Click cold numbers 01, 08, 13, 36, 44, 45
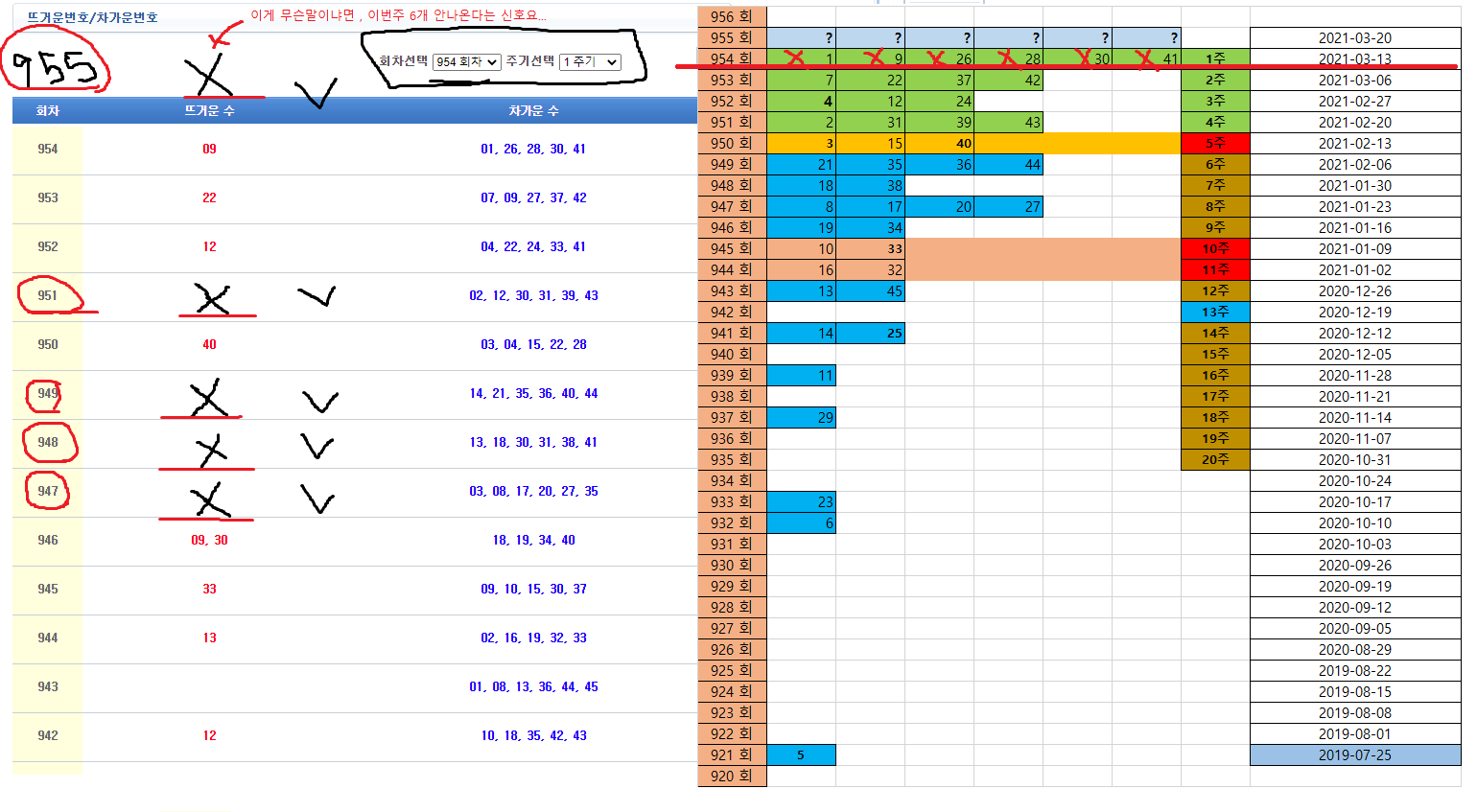This screenshot has width=1477, height=812. pyautogui.click(x=533, y=687)
